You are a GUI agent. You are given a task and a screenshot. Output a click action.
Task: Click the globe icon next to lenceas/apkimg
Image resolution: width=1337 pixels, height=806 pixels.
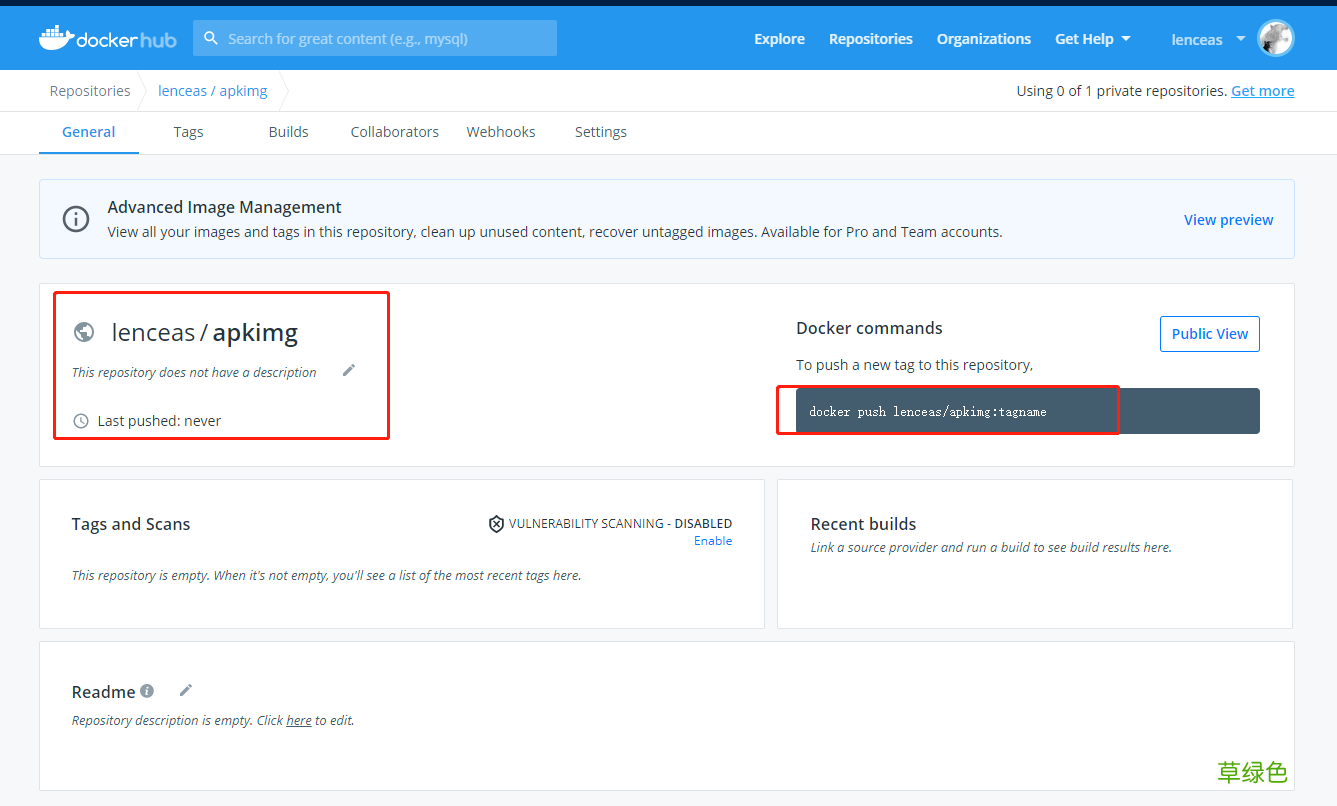pos(84,331)
